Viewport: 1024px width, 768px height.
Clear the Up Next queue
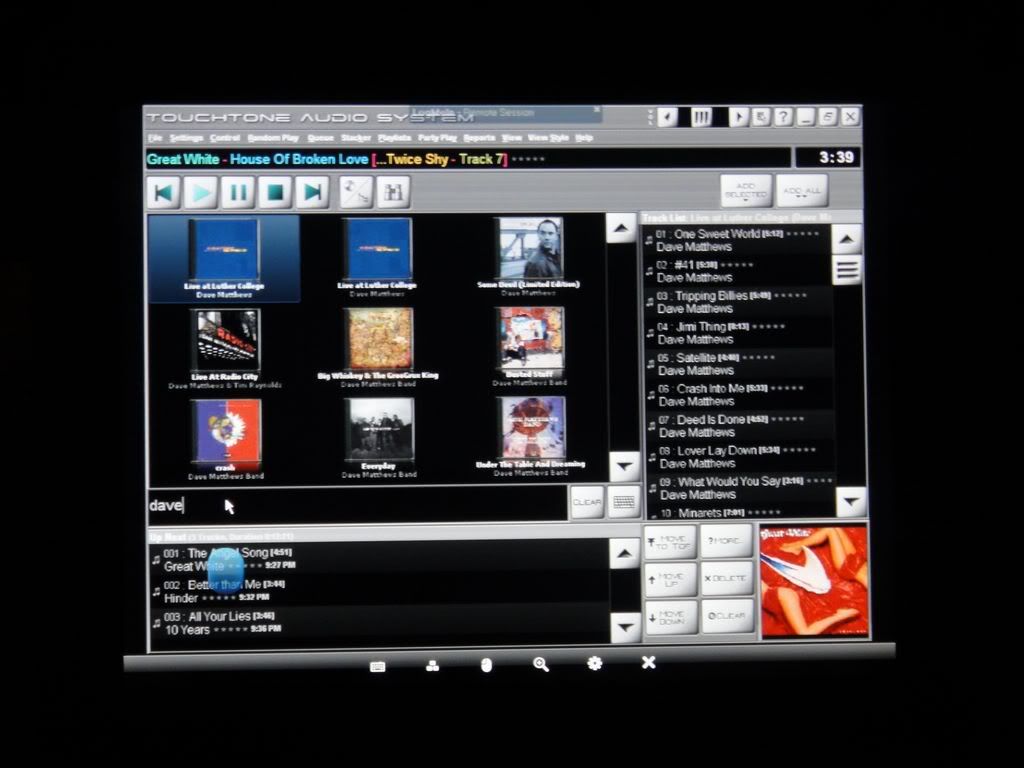point(728,616)
